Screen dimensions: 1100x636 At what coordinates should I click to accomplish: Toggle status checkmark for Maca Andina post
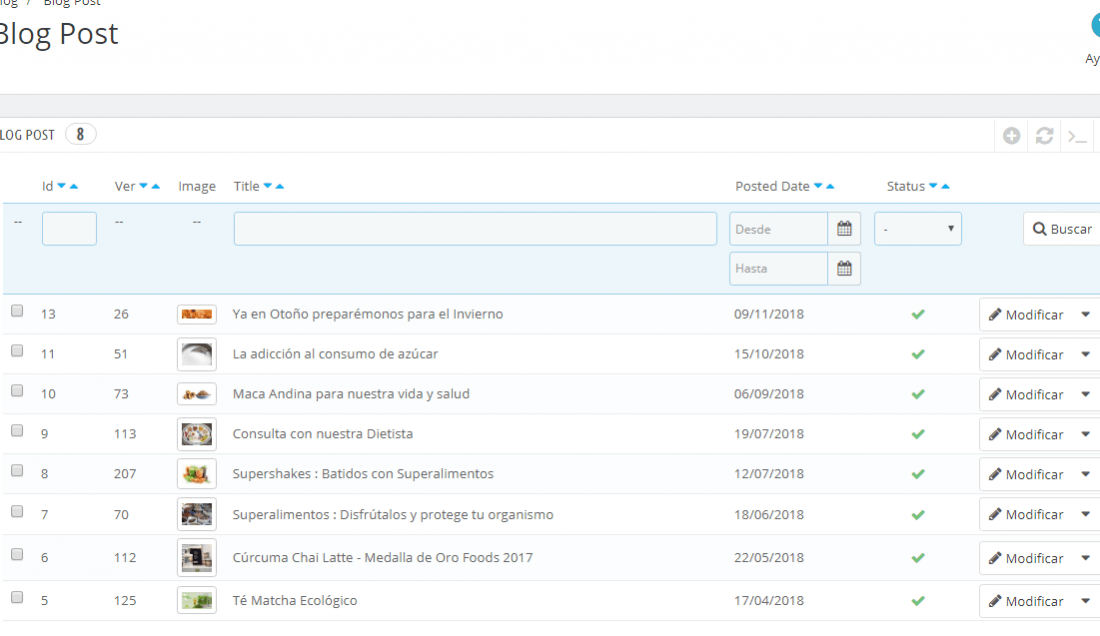(918, 394)
